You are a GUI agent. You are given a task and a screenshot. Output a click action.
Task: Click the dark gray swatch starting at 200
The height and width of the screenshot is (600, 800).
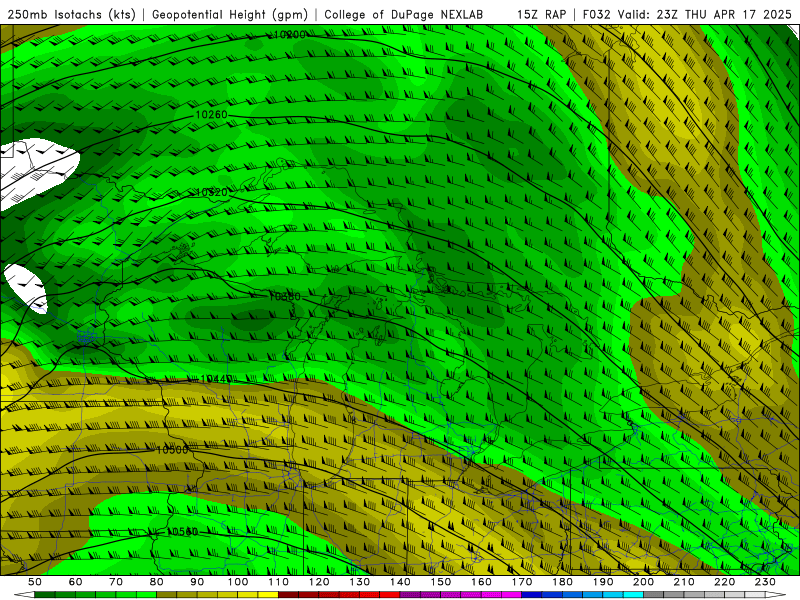coord(654,595)
